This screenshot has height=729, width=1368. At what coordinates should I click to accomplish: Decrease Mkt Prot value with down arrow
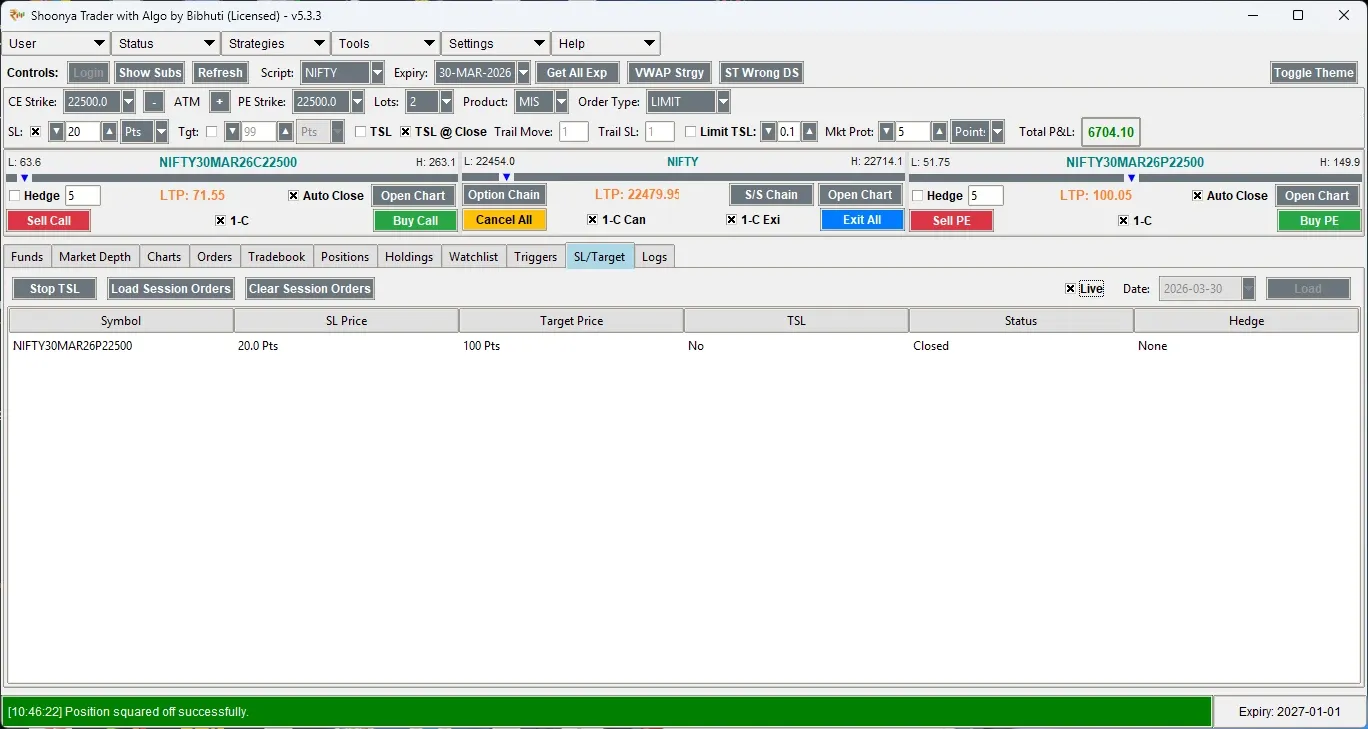[886, 132]
